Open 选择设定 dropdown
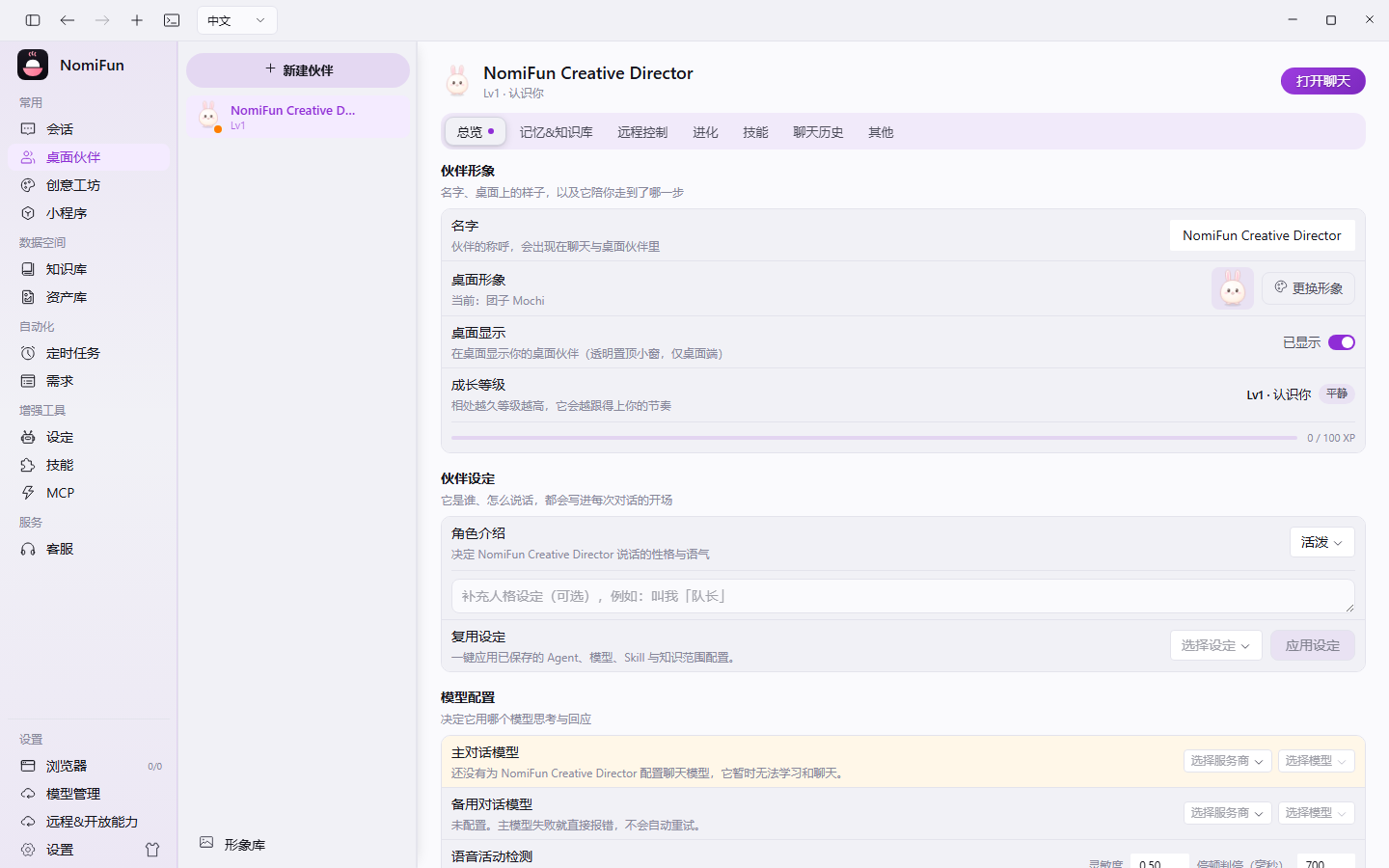The image size is (1389, 868). coord(1215,645)
